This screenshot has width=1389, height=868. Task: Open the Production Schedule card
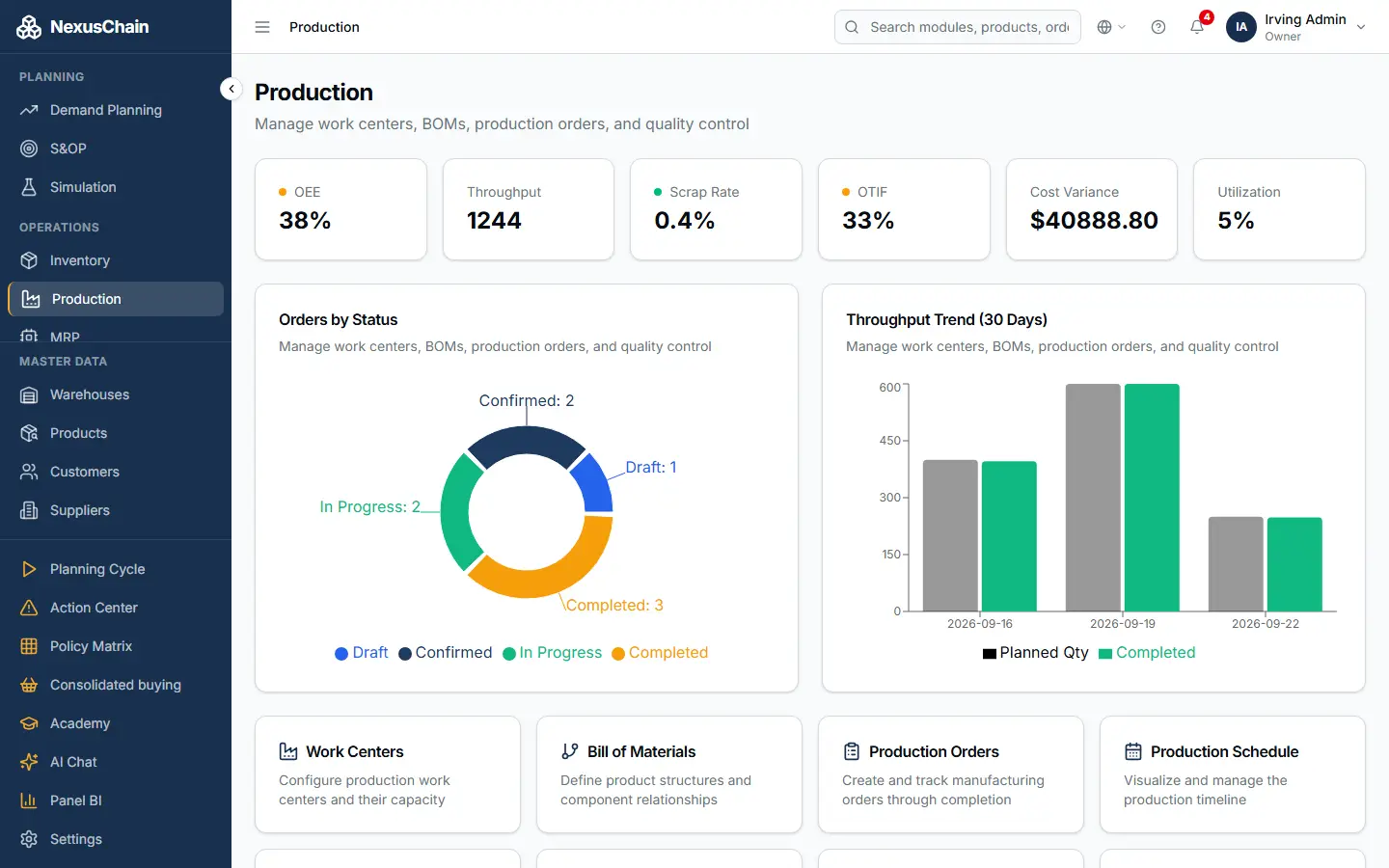(x=1233, y=774)
